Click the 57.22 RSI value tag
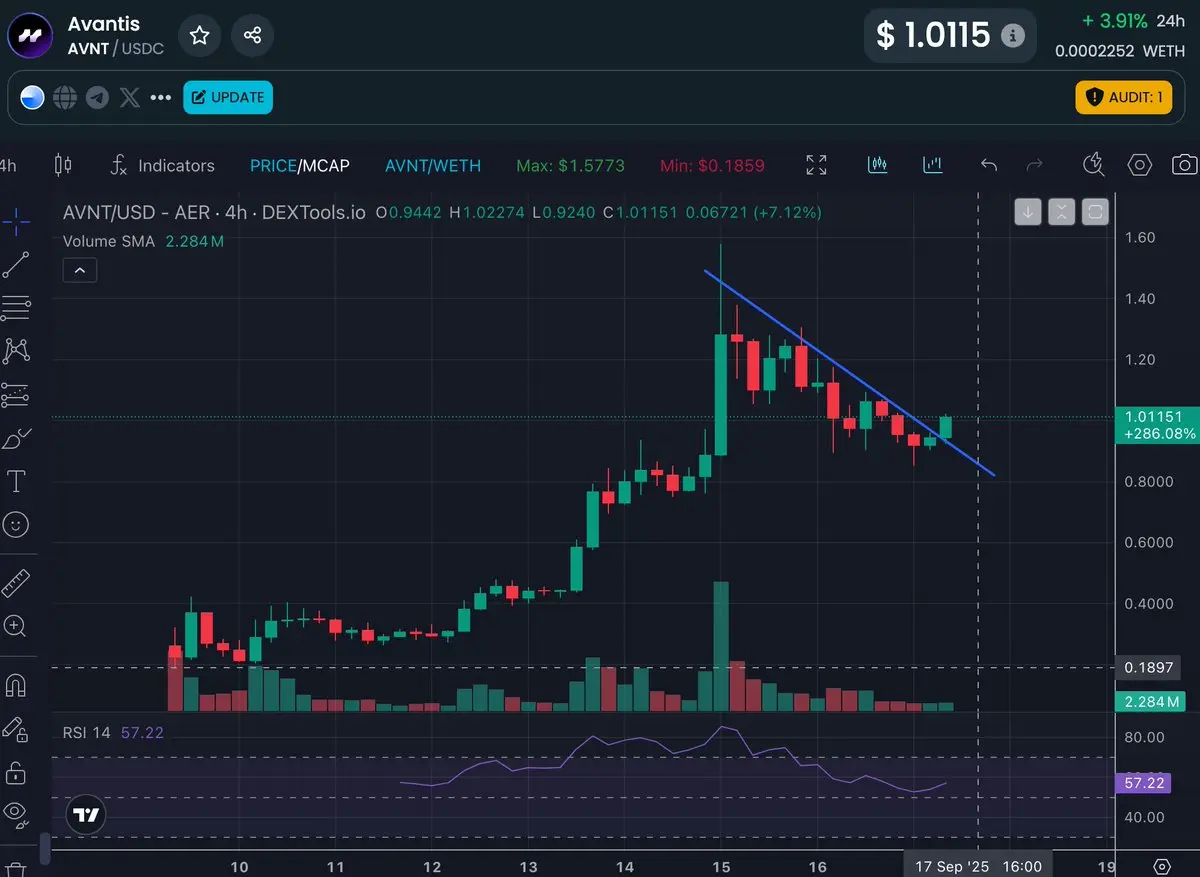 (x=1146, y=783)
